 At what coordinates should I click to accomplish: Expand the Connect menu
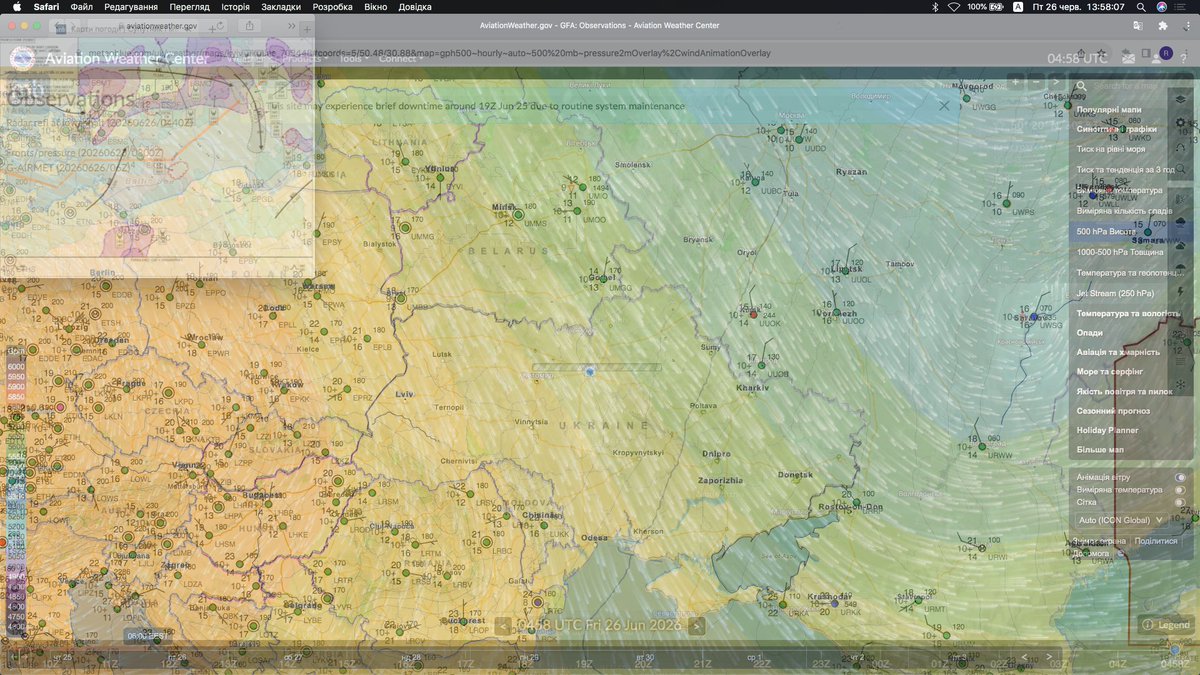[400, 59]
